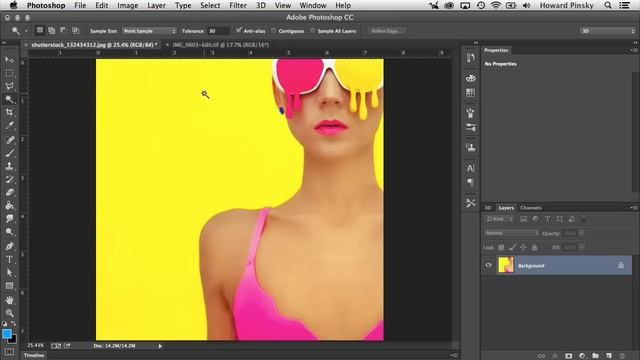The width and height of the screenshot is (640, 360).
Task: Select the Dodge tool
Action: pos(9,231)
